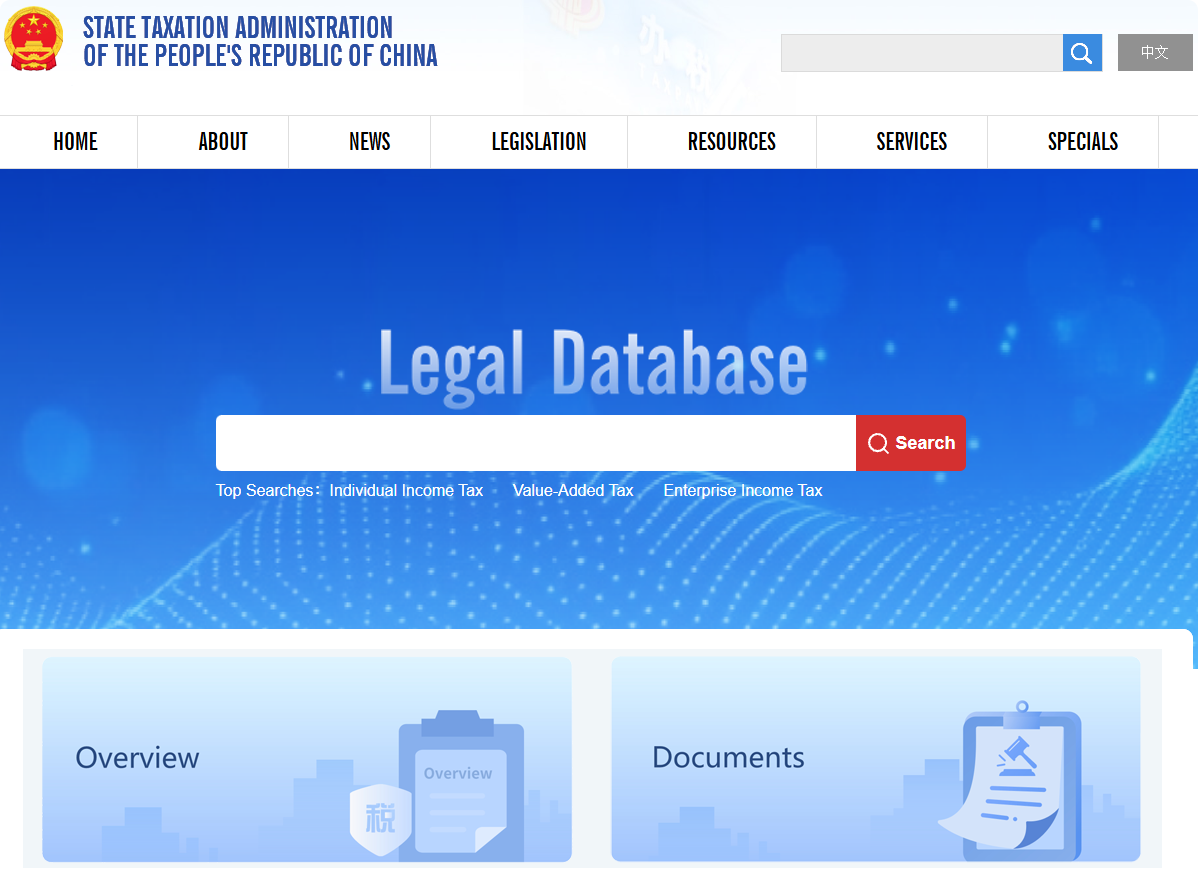Open the Overview card title

coord(138,758)
